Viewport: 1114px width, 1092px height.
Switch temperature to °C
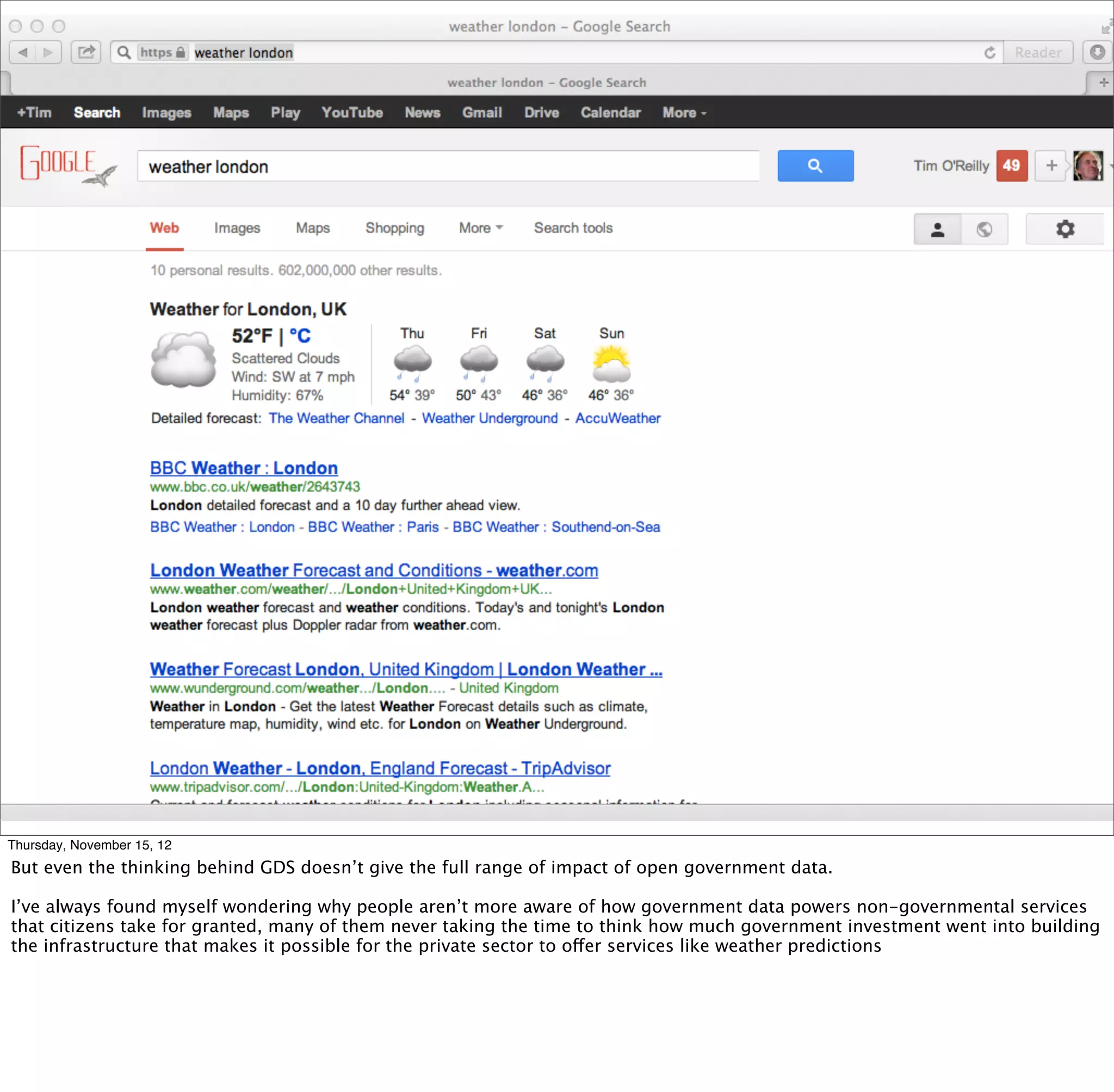[300, 336]
